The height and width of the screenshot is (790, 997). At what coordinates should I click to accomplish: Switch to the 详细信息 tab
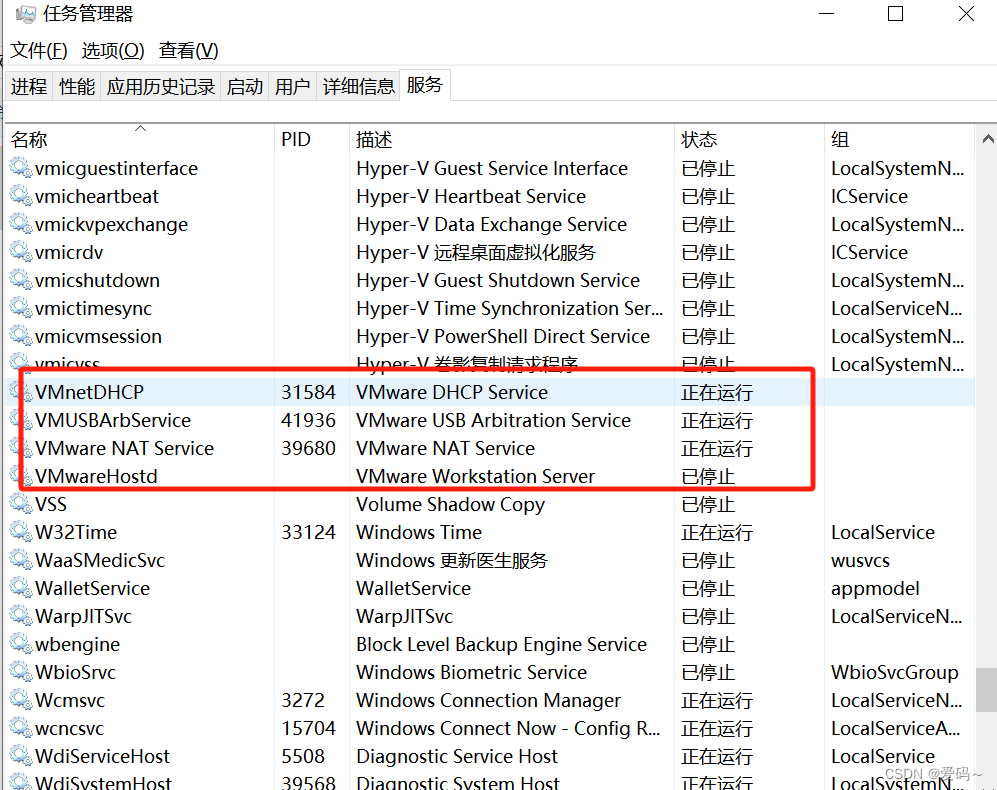(x=359, y=86)
